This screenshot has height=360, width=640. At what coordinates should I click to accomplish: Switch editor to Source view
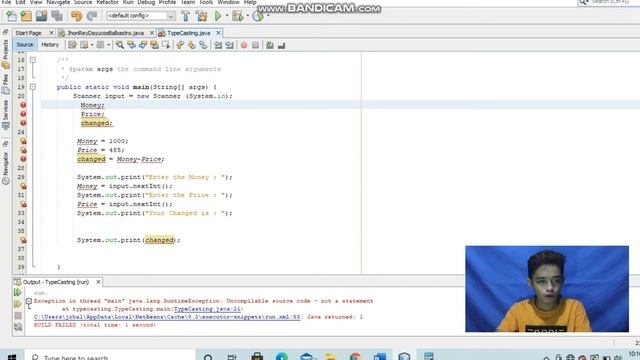click(25, 44)
